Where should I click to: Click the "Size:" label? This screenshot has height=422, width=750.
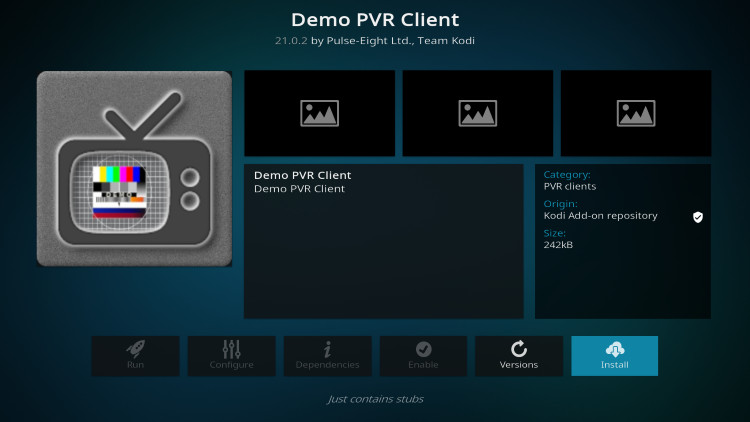tap(554, 233)
